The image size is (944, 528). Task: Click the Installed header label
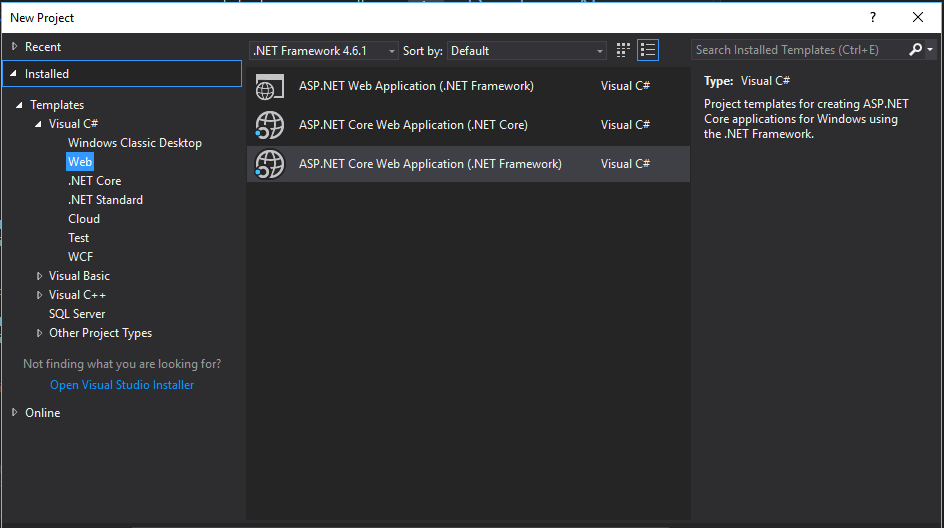pos(47,73)
